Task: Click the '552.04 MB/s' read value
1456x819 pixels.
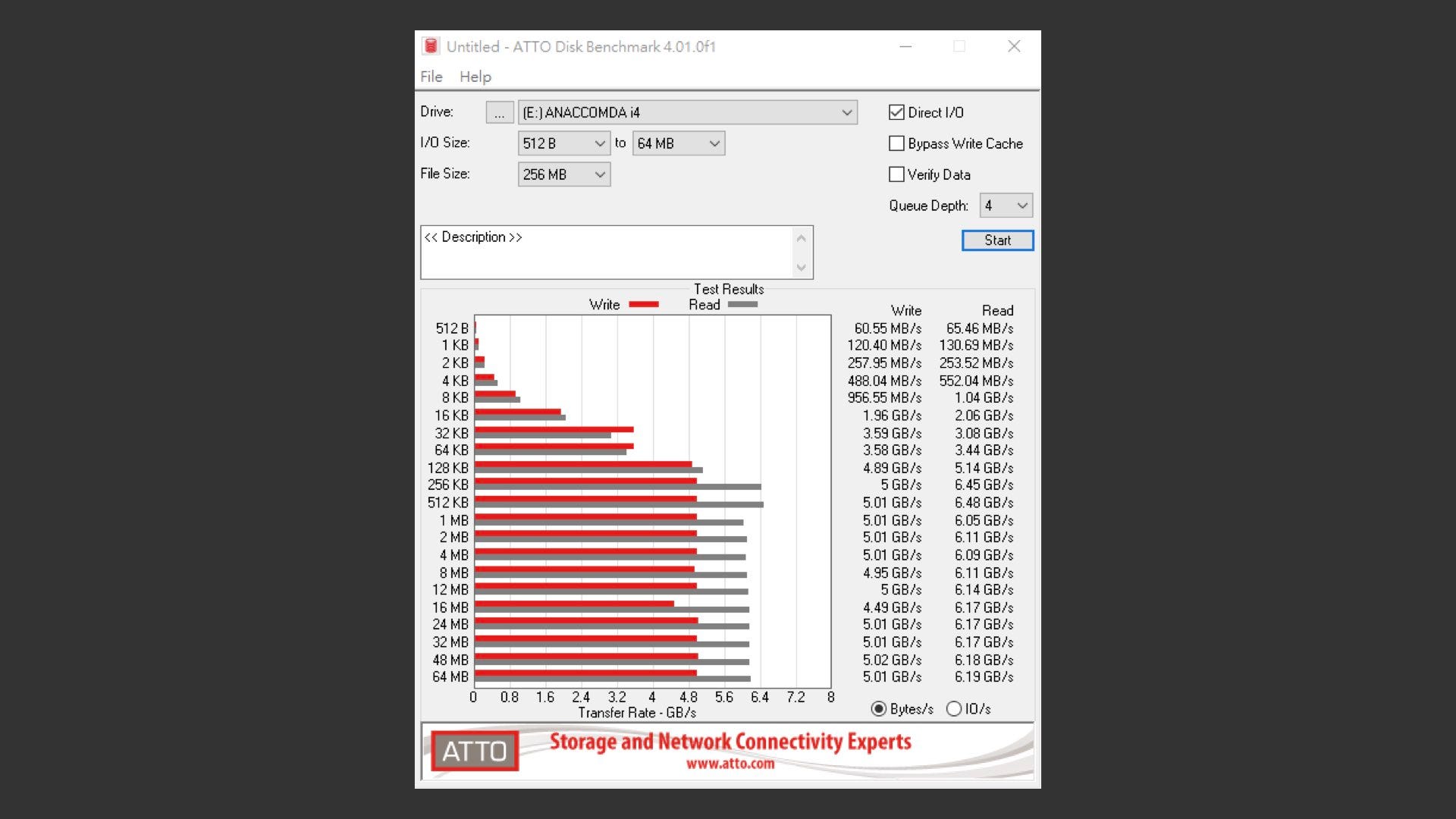Action: (x=976, y=381)
